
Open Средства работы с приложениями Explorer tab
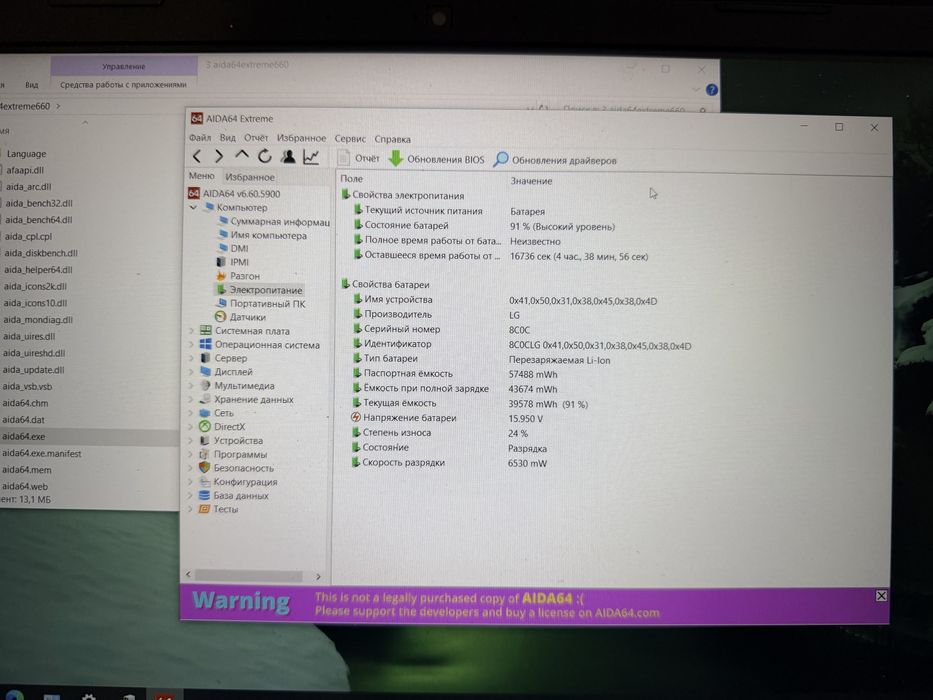(123, 85)
